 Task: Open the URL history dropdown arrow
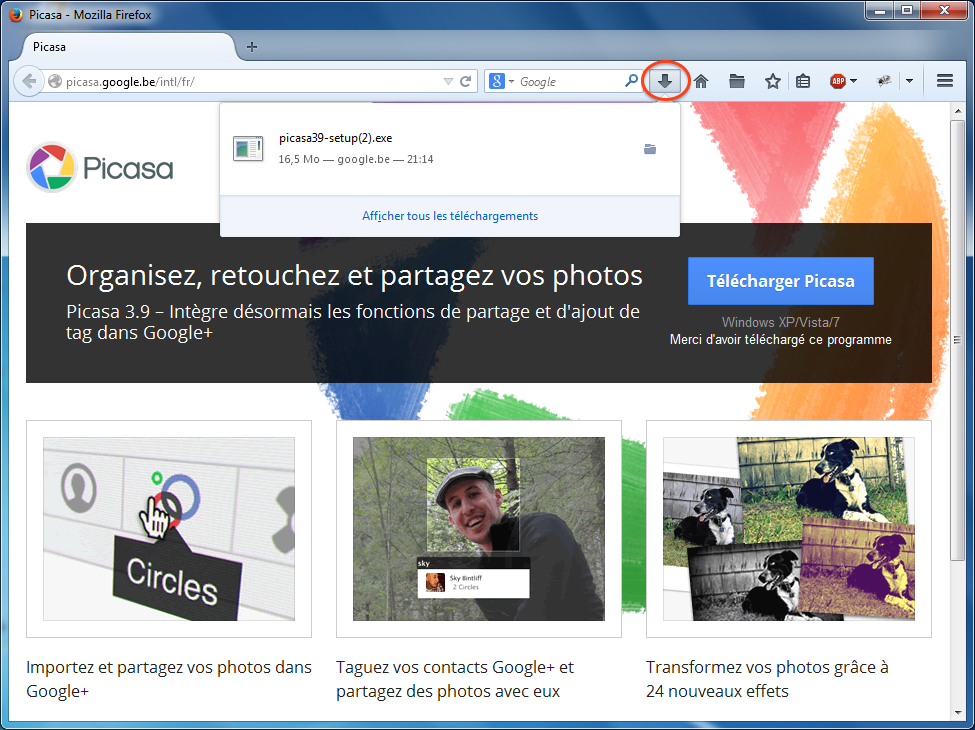(x=448, y=81)
